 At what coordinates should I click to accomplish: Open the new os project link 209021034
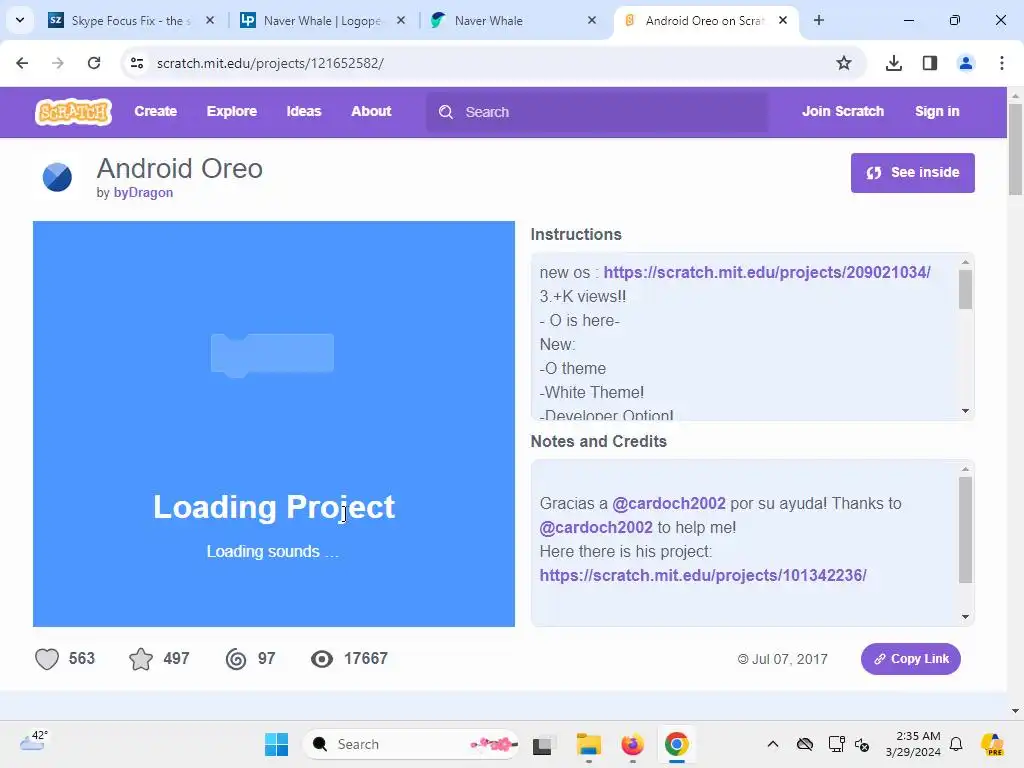(767, 272)
